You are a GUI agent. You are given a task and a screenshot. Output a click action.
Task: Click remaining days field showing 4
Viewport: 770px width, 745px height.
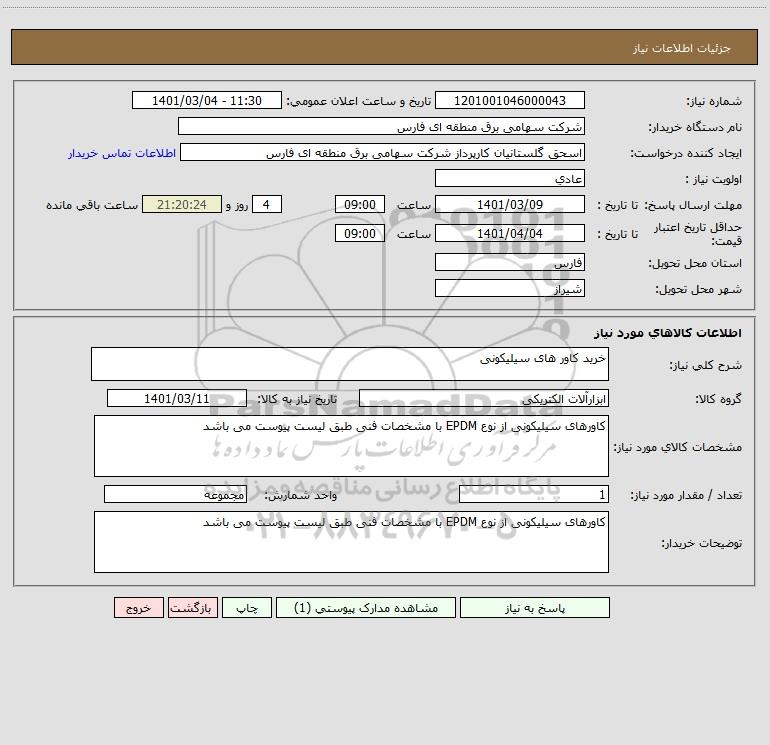pyautogui.click(x=267, y=204)
